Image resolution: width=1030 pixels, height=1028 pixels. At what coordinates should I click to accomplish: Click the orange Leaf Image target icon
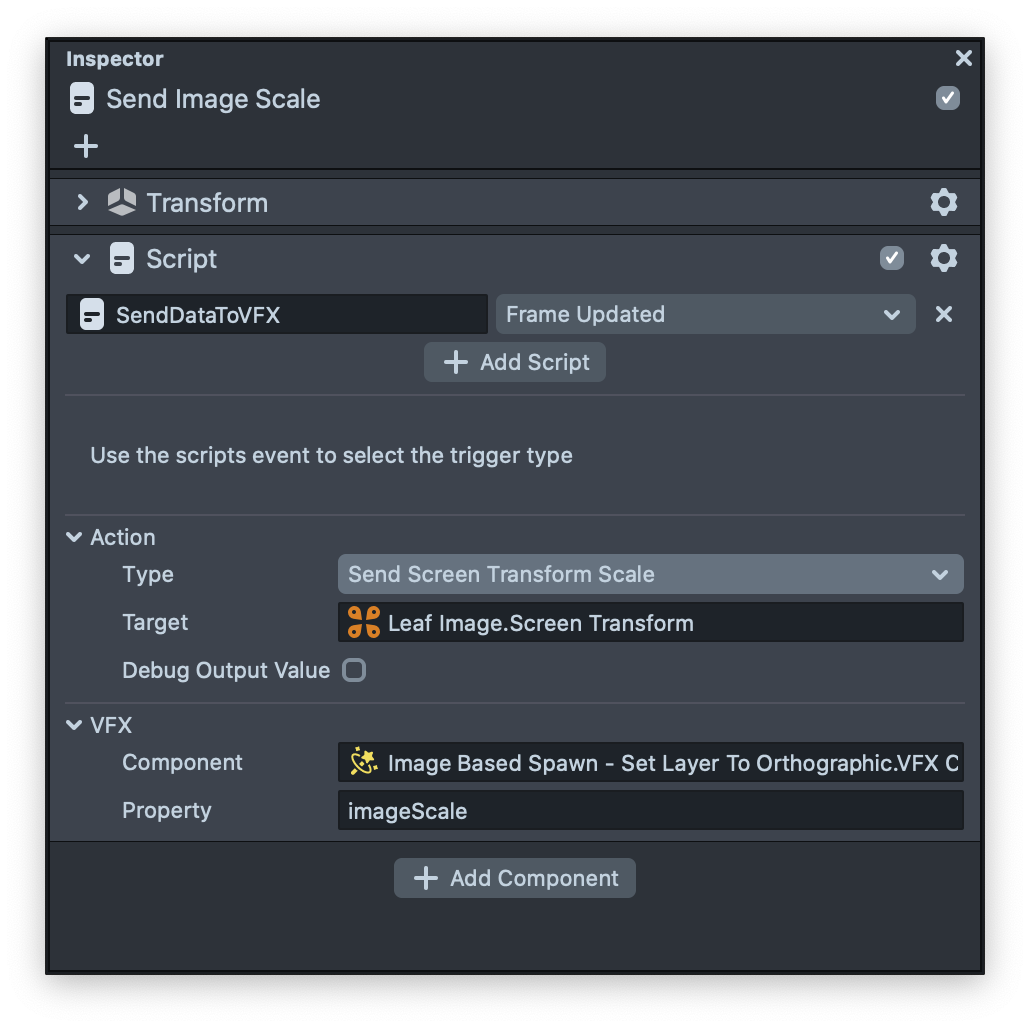(x=363, y=623)
